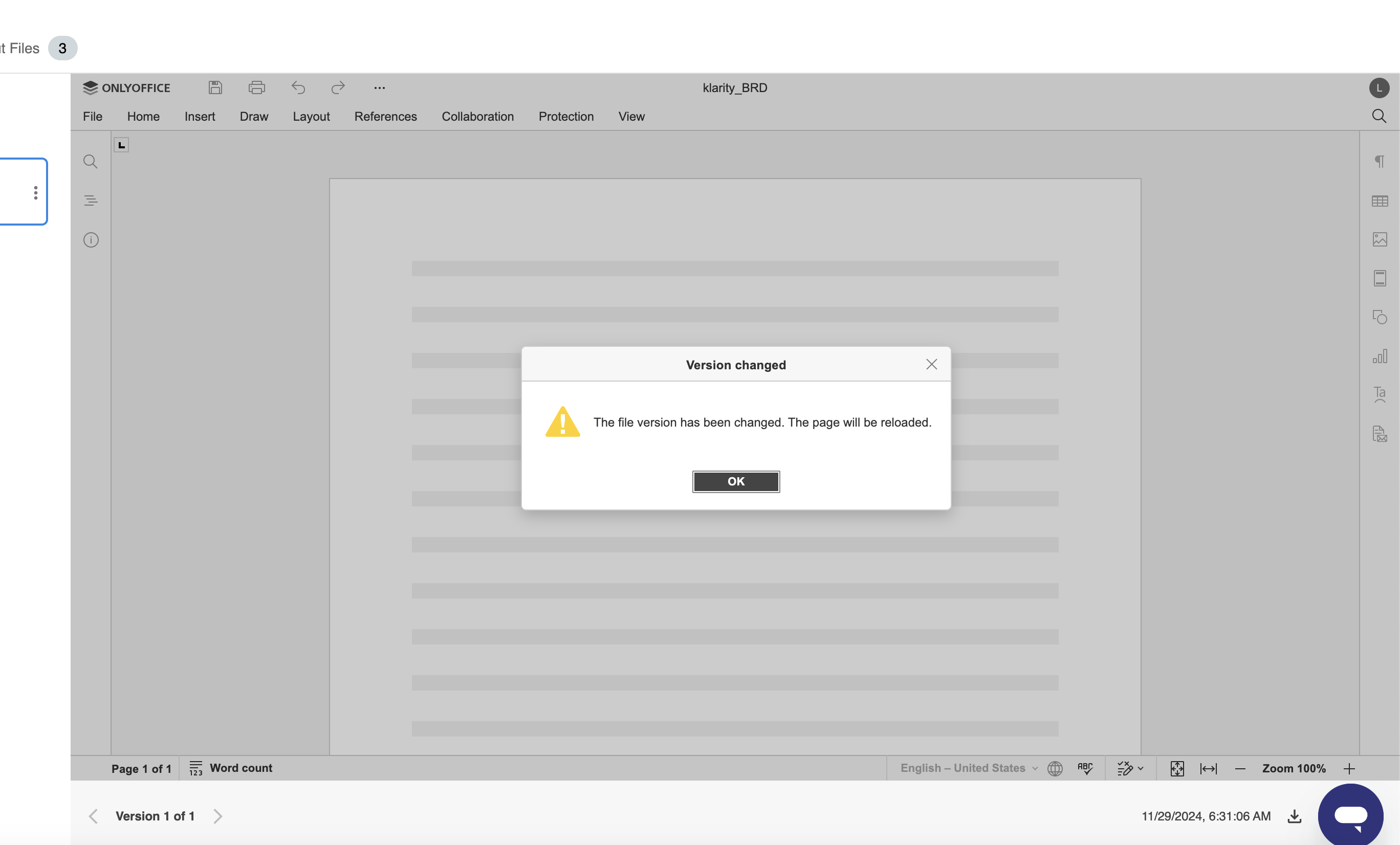Screen dimensions: 1400x845
Task: Click the Undo arrow icon
Action: point(298,87)
